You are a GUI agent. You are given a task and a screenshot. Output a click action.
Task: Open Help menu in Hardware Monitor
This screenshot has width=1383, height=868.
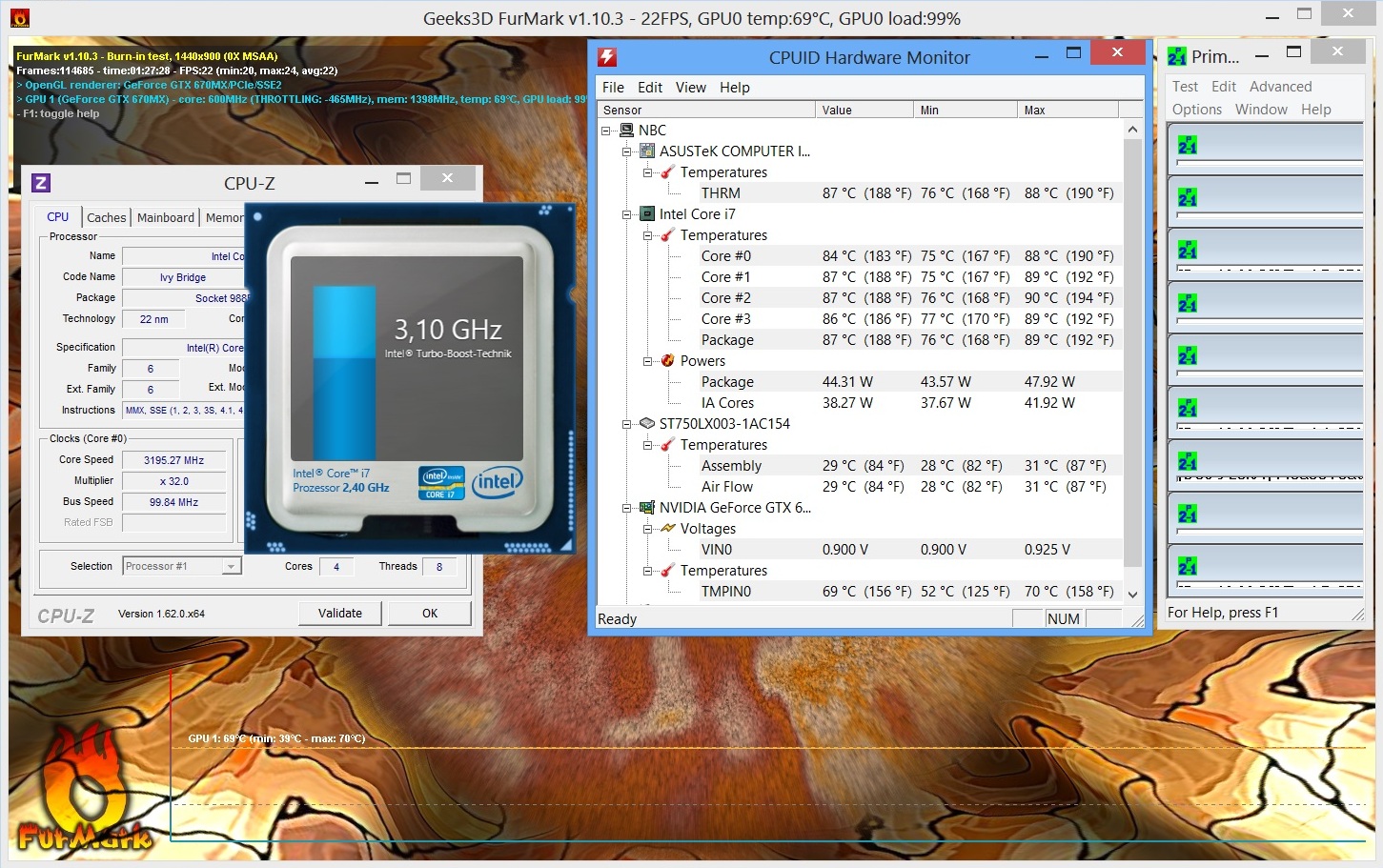click(x=735, y=87)
